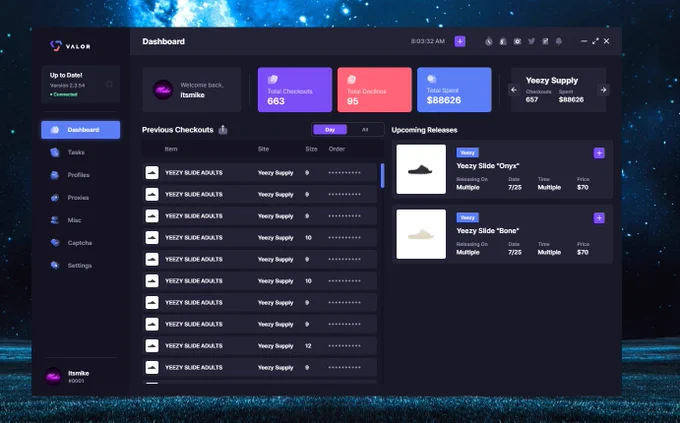Click the checkouts list scrollbar thumb

[x=382, y=176]
